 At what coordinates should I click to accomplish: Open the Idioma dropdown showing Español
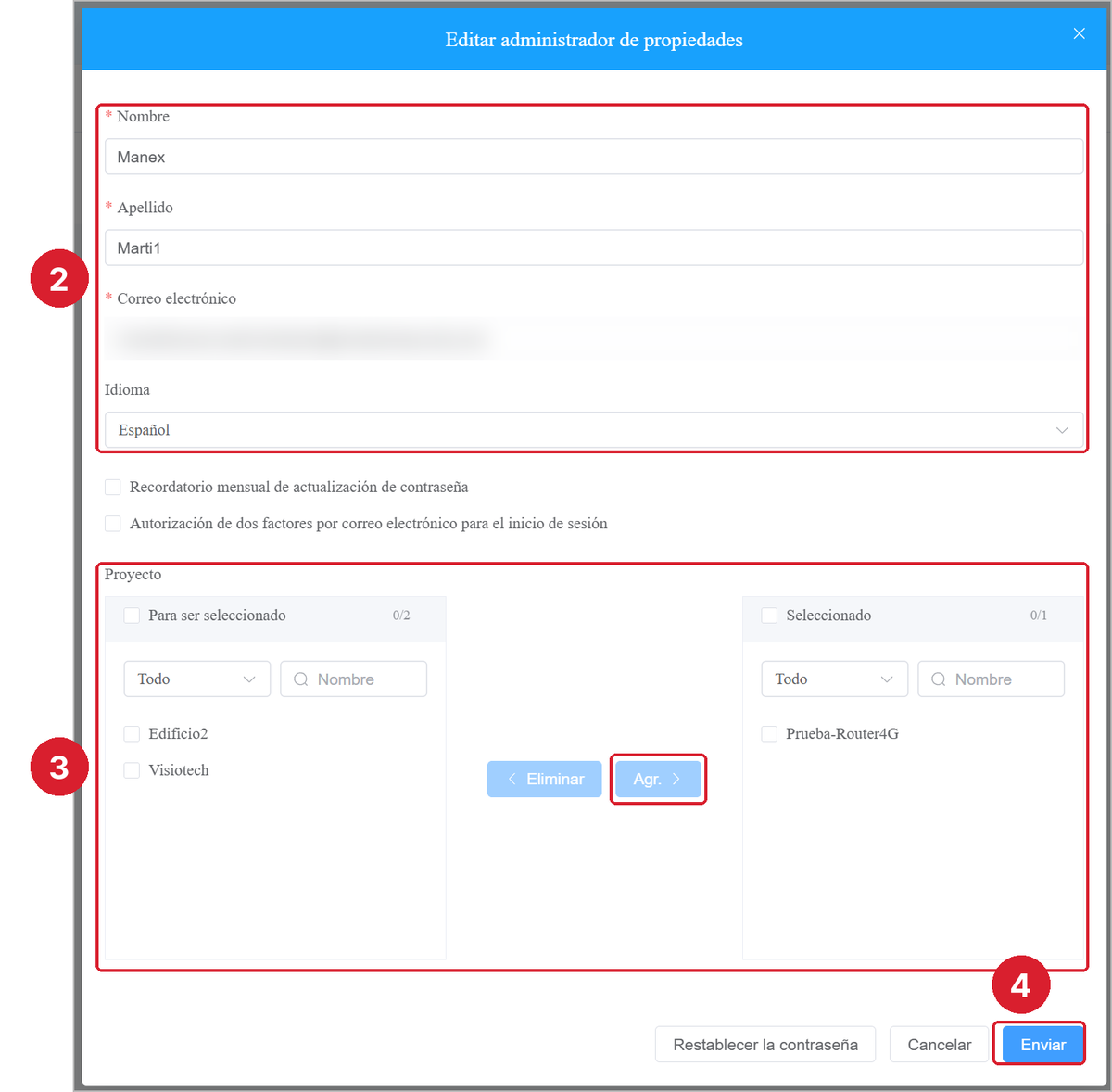pyautogui.click(x=594, y=430)
